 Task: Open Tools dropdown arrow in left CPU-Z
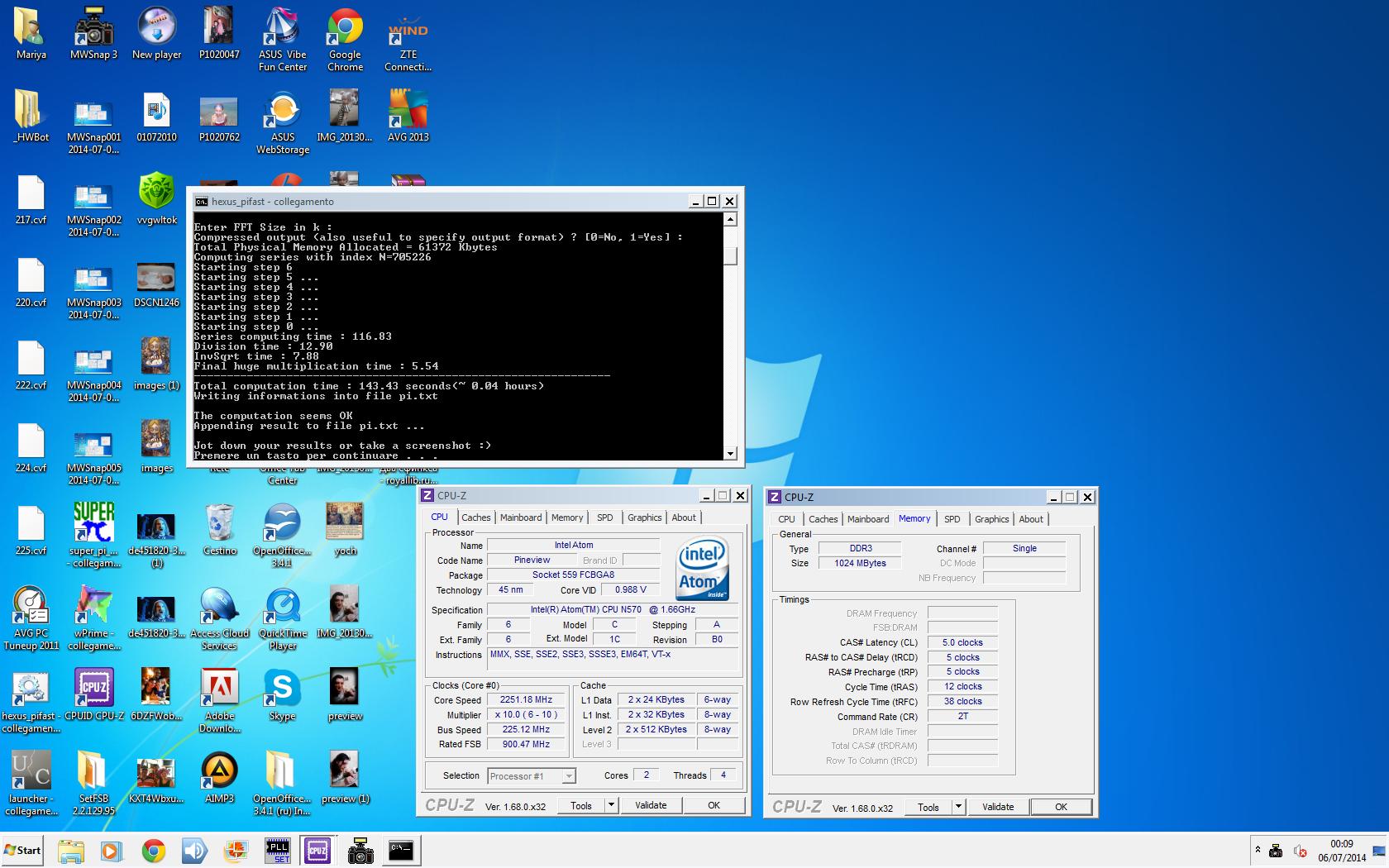(611, 805)
